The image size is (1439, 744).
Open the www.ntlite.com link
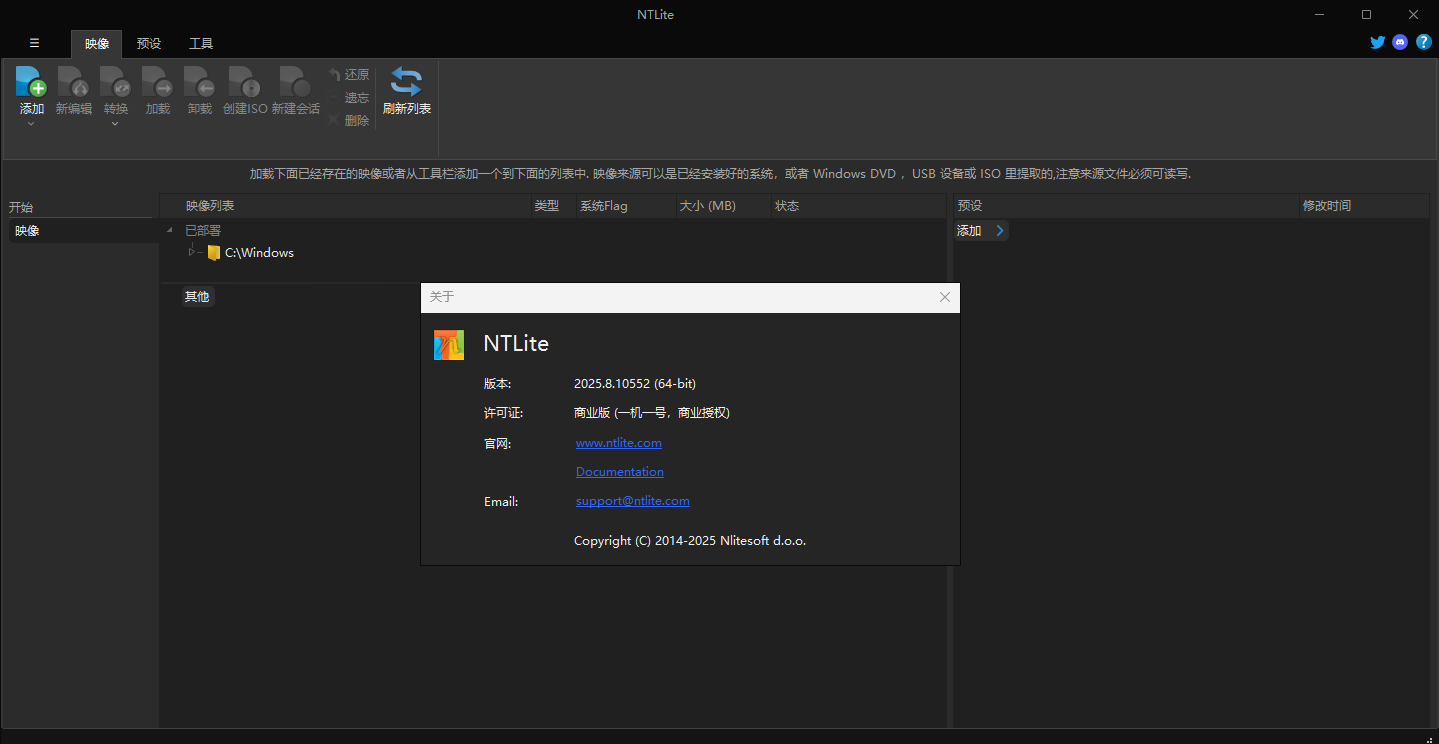point(618,442)
